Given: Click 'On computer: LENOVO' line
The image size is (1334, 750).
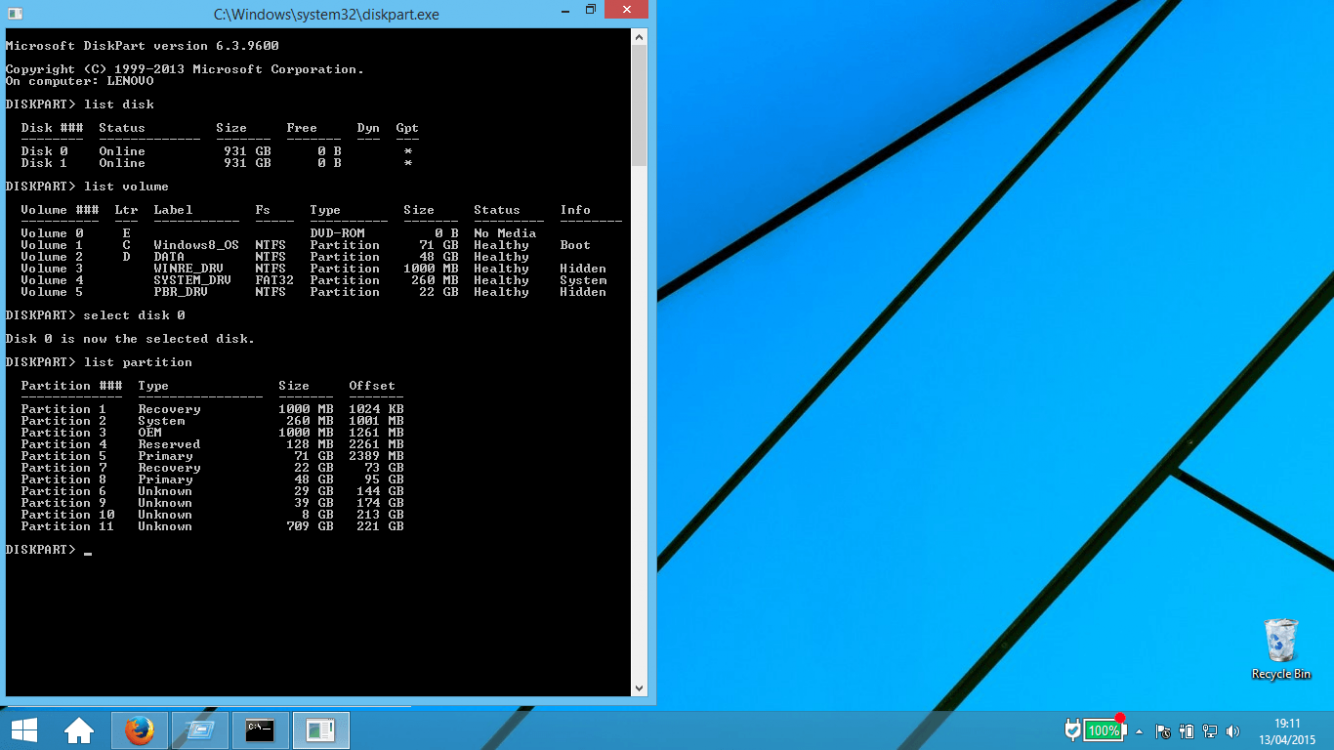Looking at the screenshot, I should [80, 81].
